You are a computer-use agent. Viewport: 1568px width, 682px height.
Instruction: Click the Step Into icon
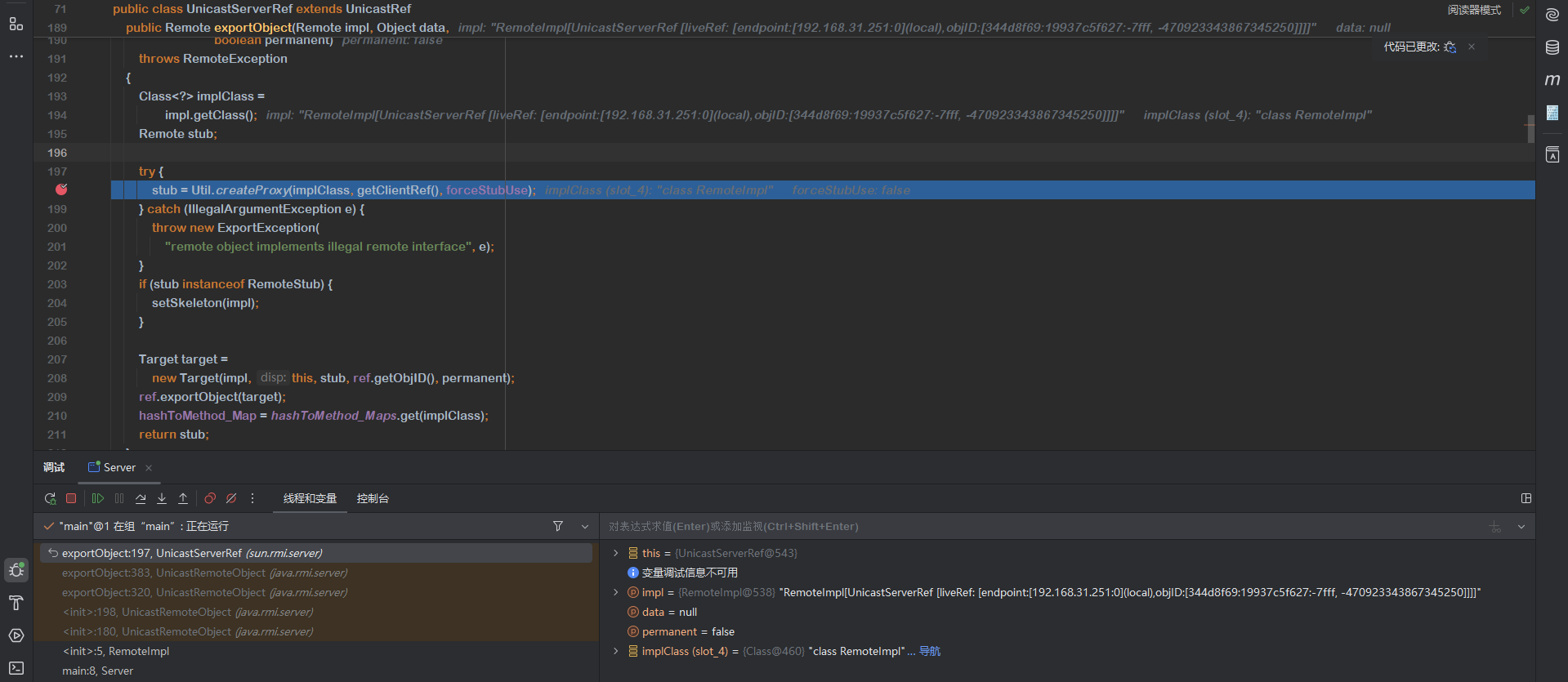pos(162,498)
